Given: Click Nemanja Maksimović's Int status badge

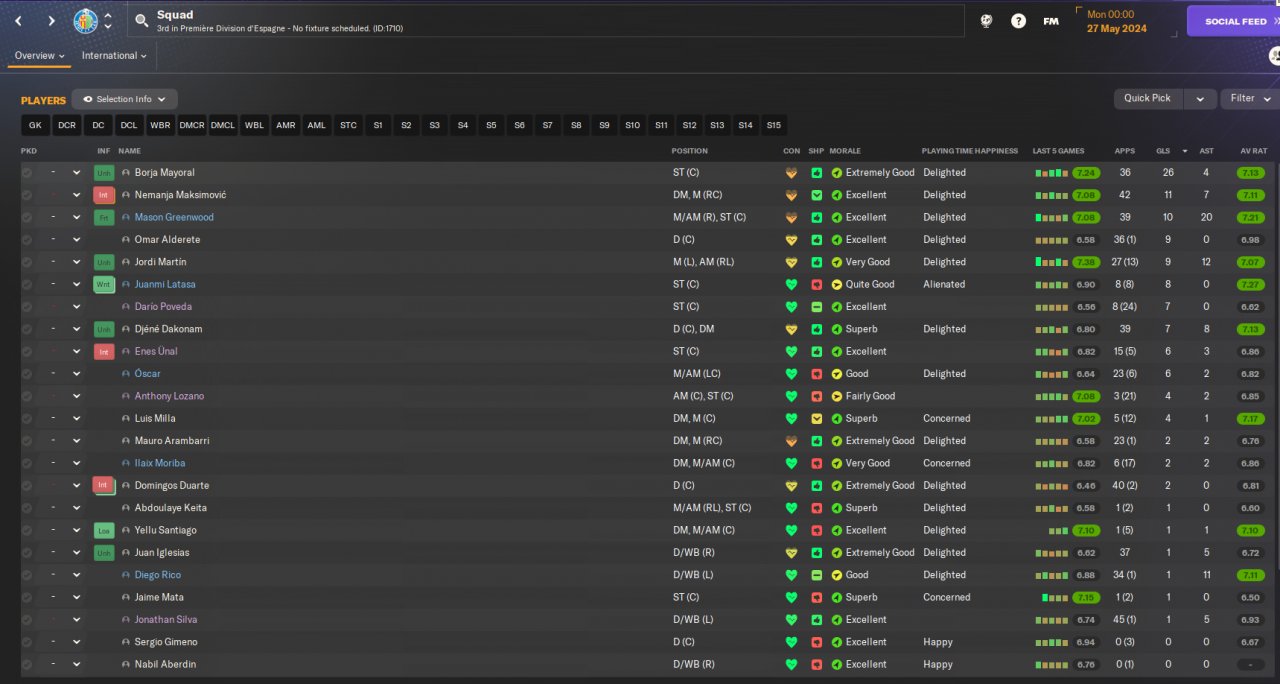Looking at the screenshot, I should click(103, 195).
